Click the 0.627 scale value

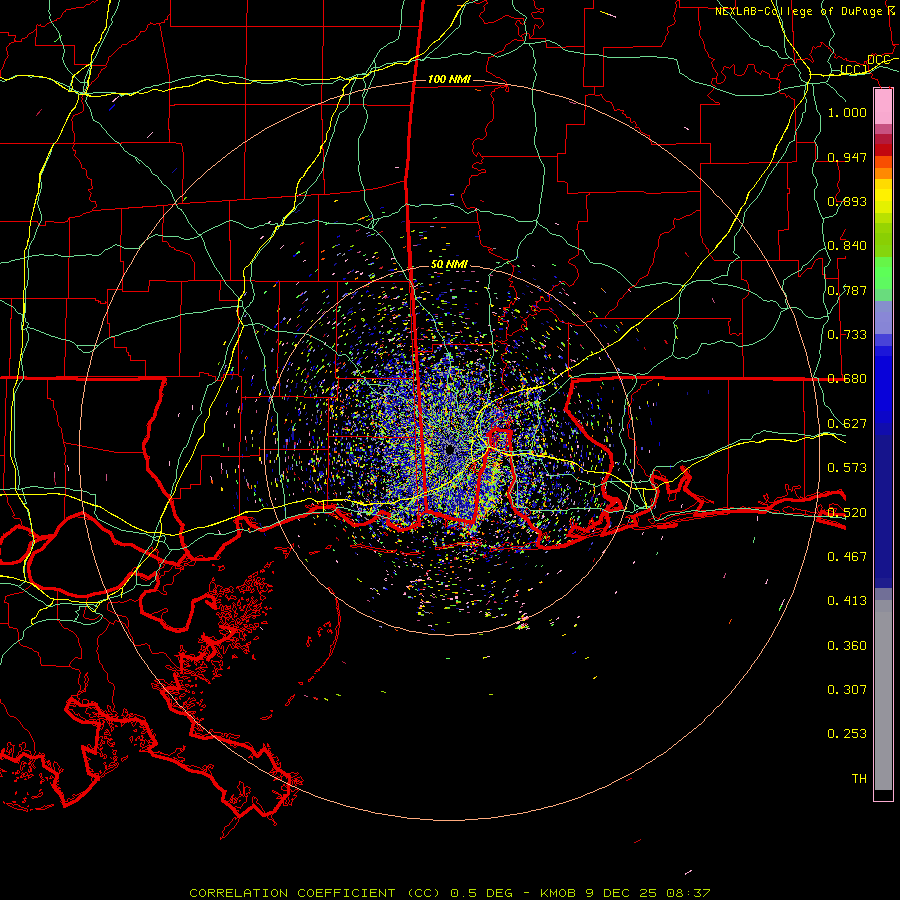tap(847, 424)
